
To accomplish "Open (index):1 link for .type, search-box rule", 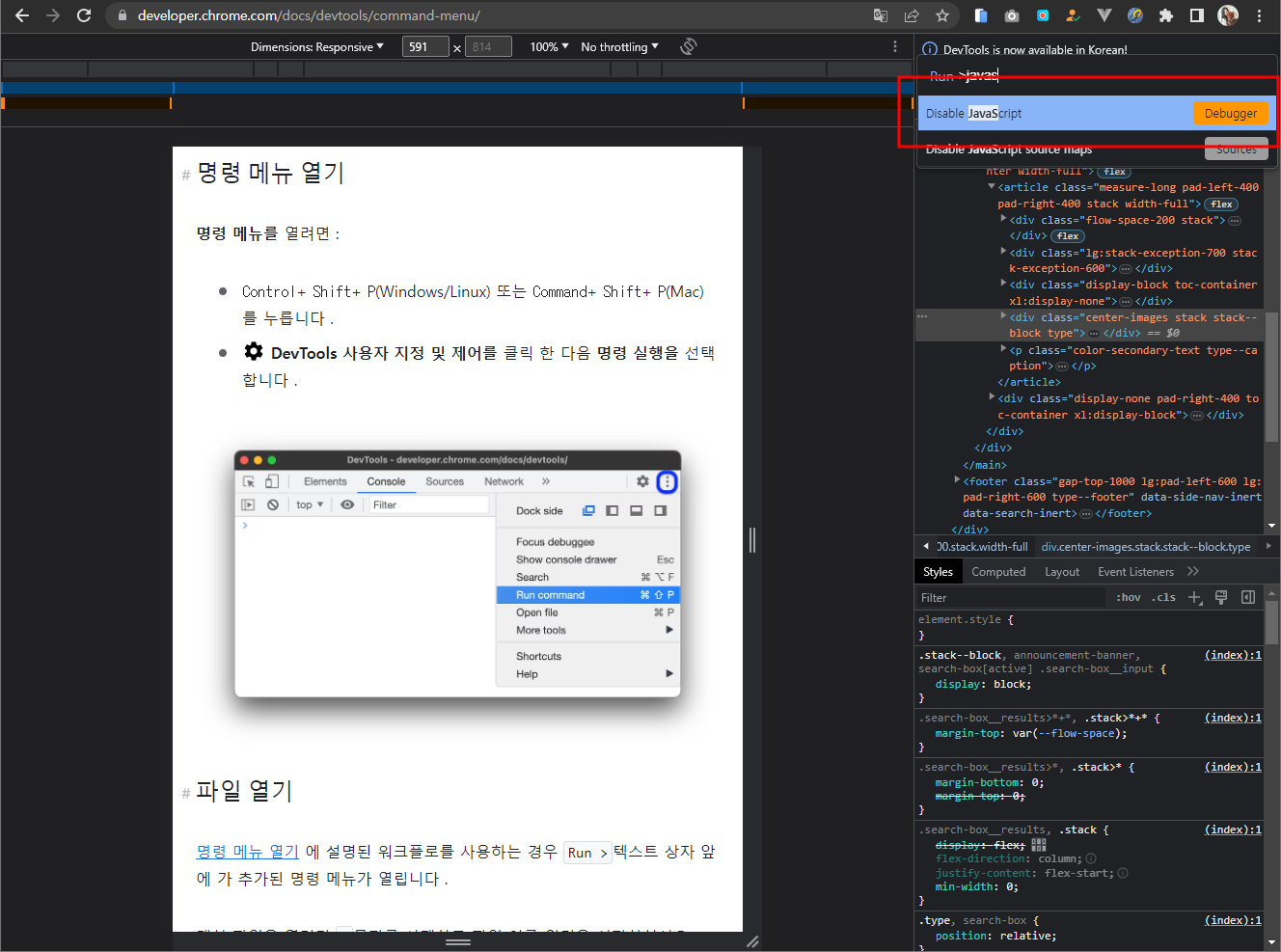I will pyautogui.click(x=1233, y=920).
